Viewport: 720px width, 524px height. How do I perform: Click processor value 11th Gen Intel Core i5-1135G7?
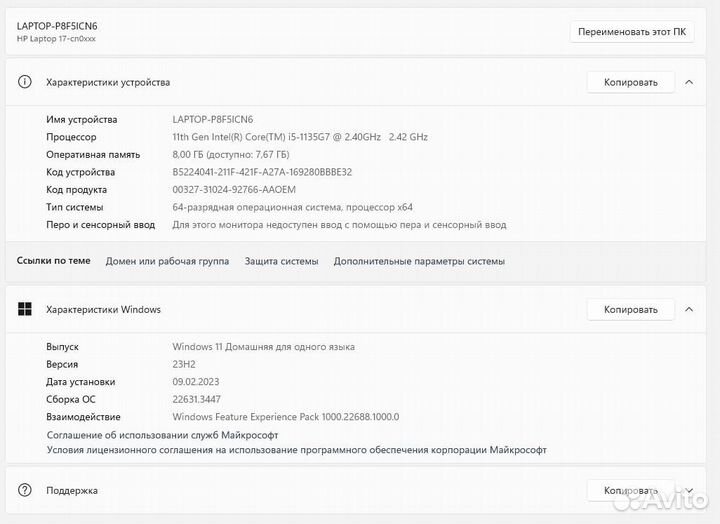(x=300, y=137)
